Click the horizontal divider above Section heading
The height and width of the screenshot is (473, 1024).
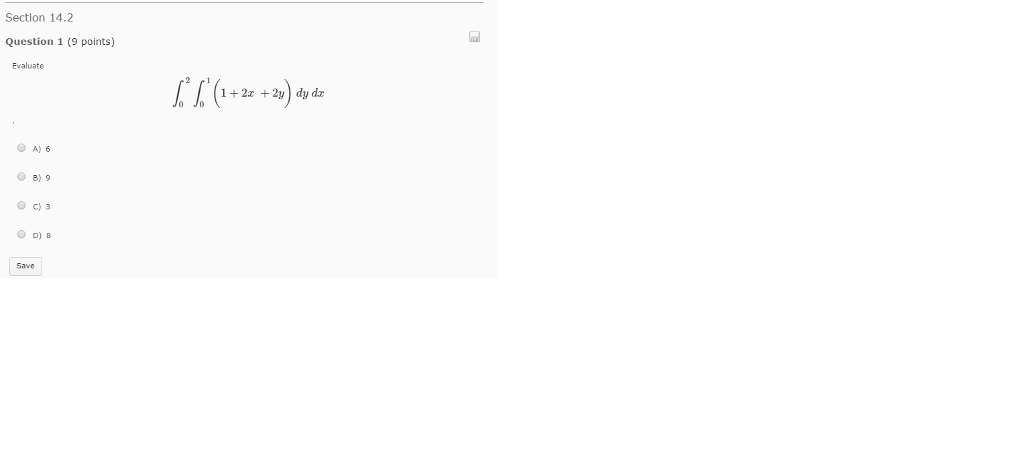point(242,3)
